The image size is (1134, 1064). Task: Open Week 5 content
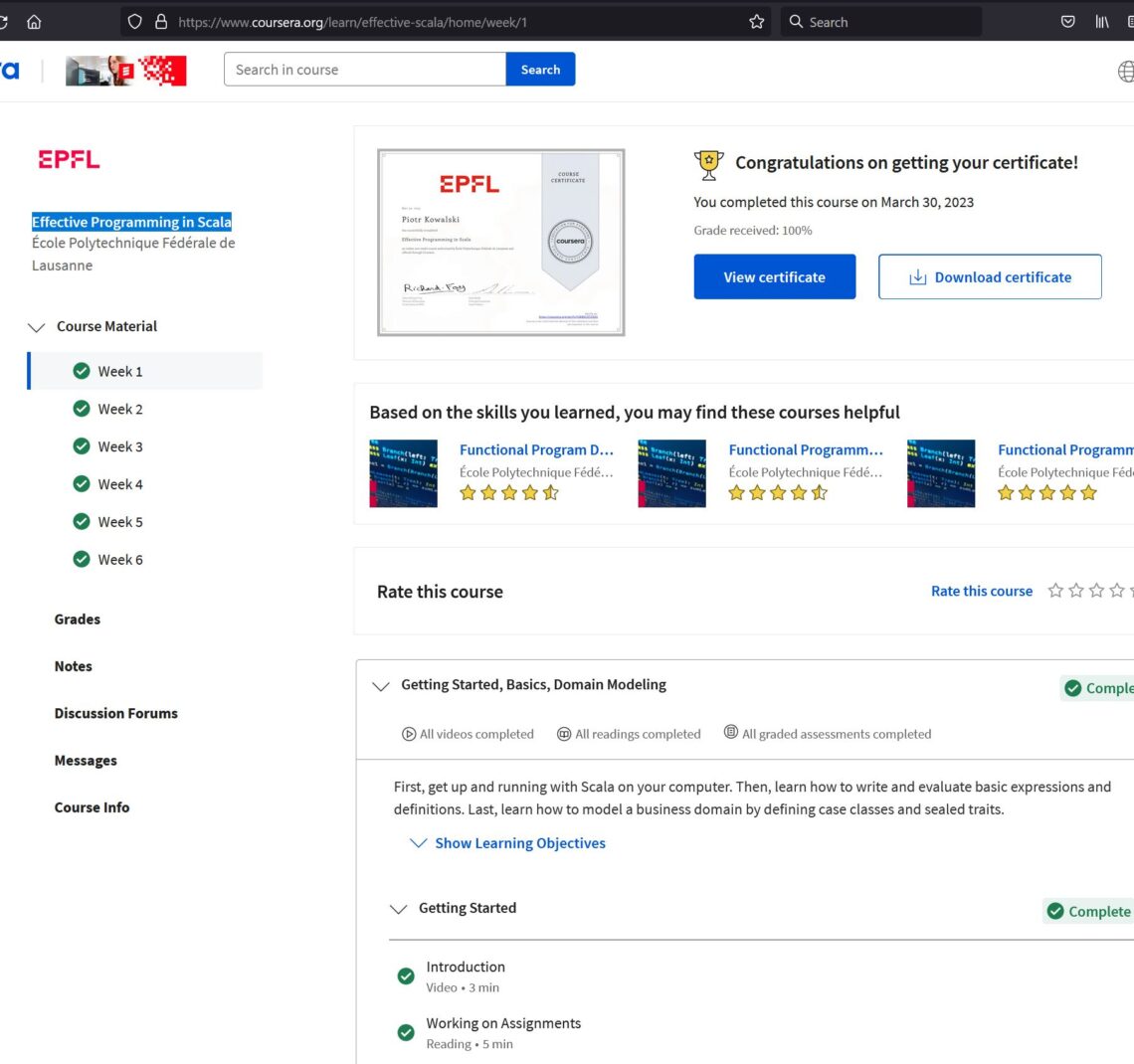120,521
